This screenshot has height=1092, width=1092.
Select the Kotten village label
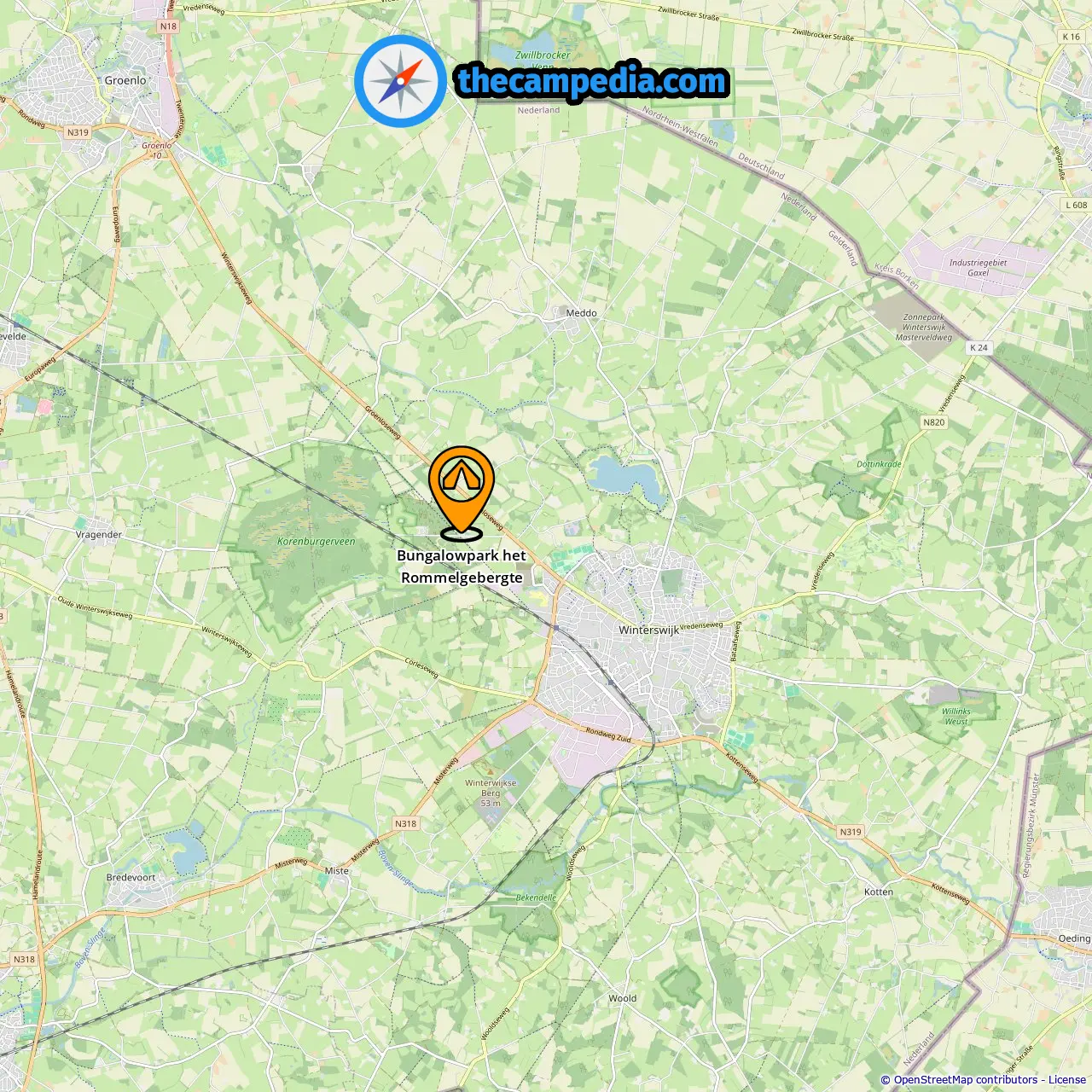click(879, 892)
